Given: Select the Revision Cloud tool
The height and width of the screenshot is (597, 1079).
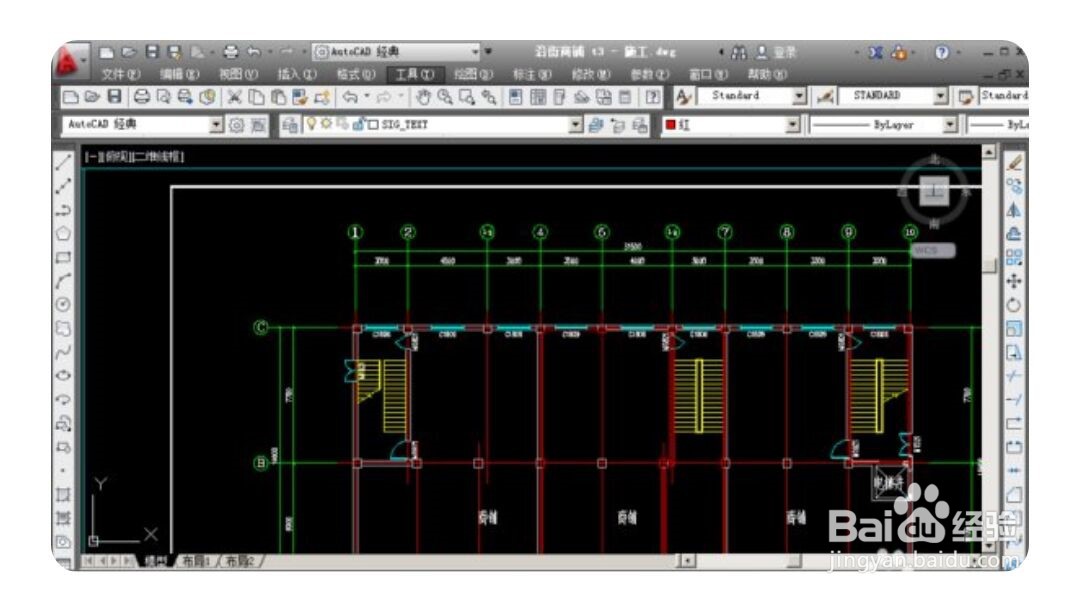Looking at the screenshot, I should click(x=63, y=328).
